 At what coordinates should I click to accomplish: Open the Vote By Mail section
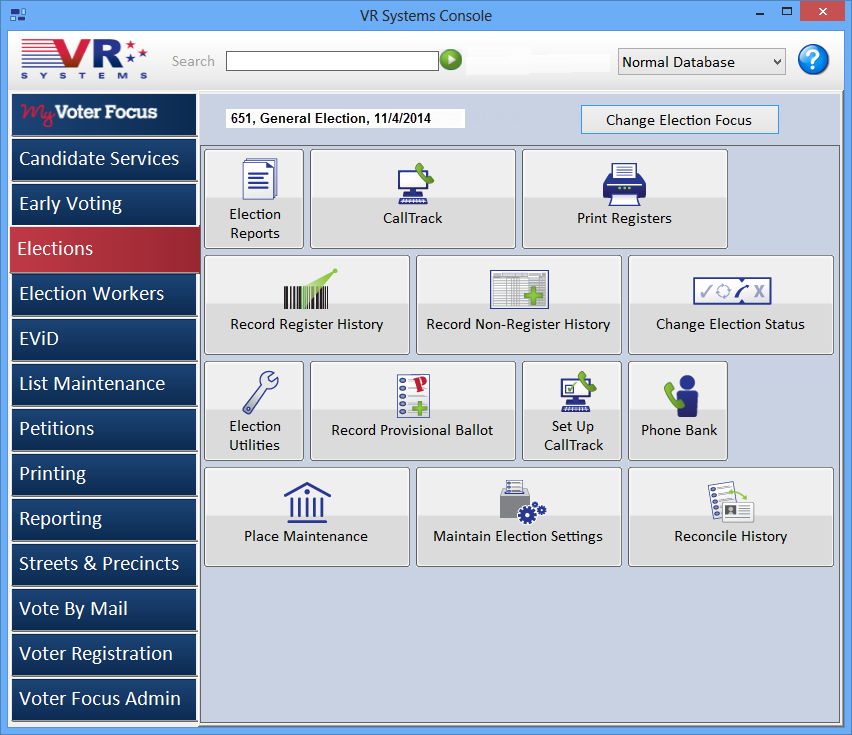(104, 610)
